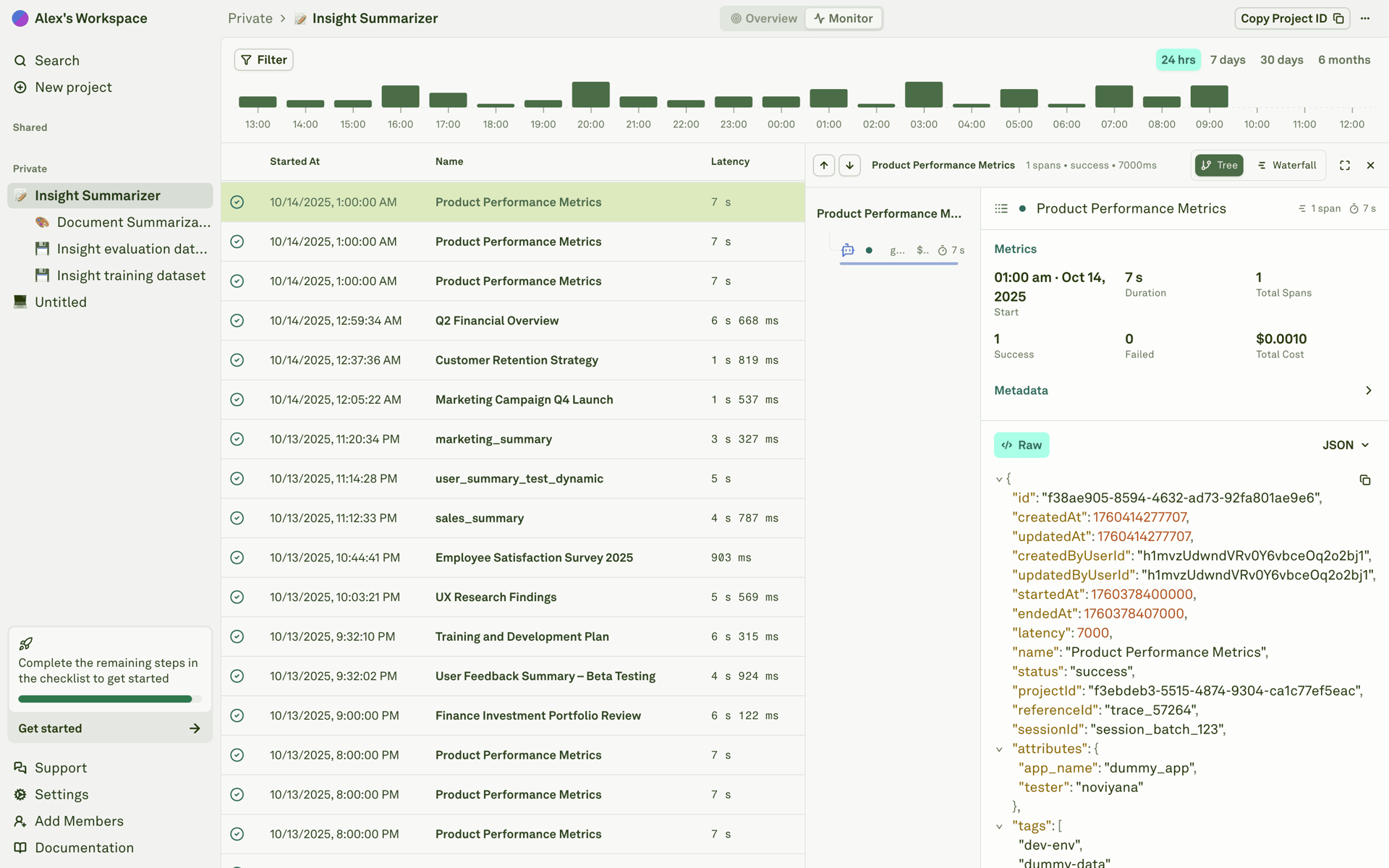The width and height of the screenshot is (1389, 868).
Task: Select the 30 days time range
Action: 1282,60
